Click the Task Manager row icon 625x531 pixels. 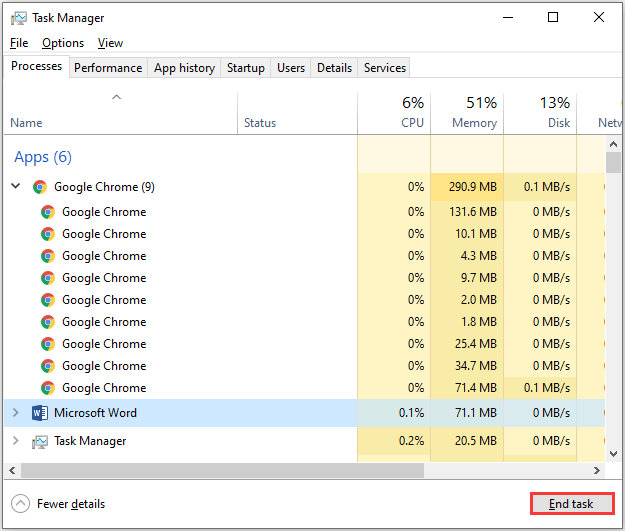40,441
